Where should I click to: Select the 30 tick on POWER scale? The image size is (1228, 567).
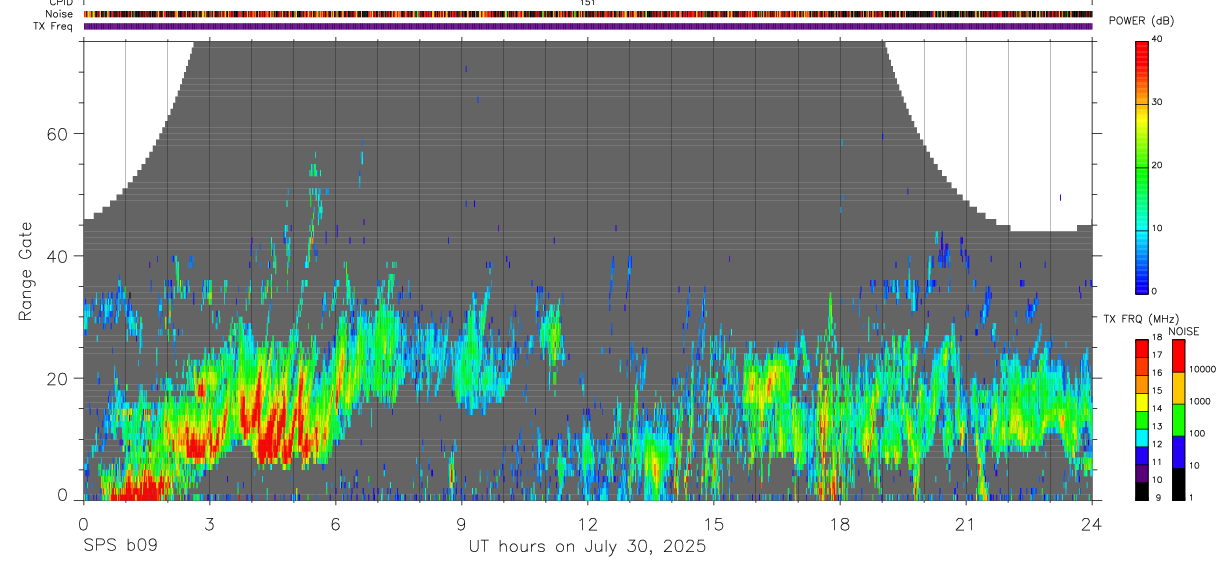tap(1157, 102)
